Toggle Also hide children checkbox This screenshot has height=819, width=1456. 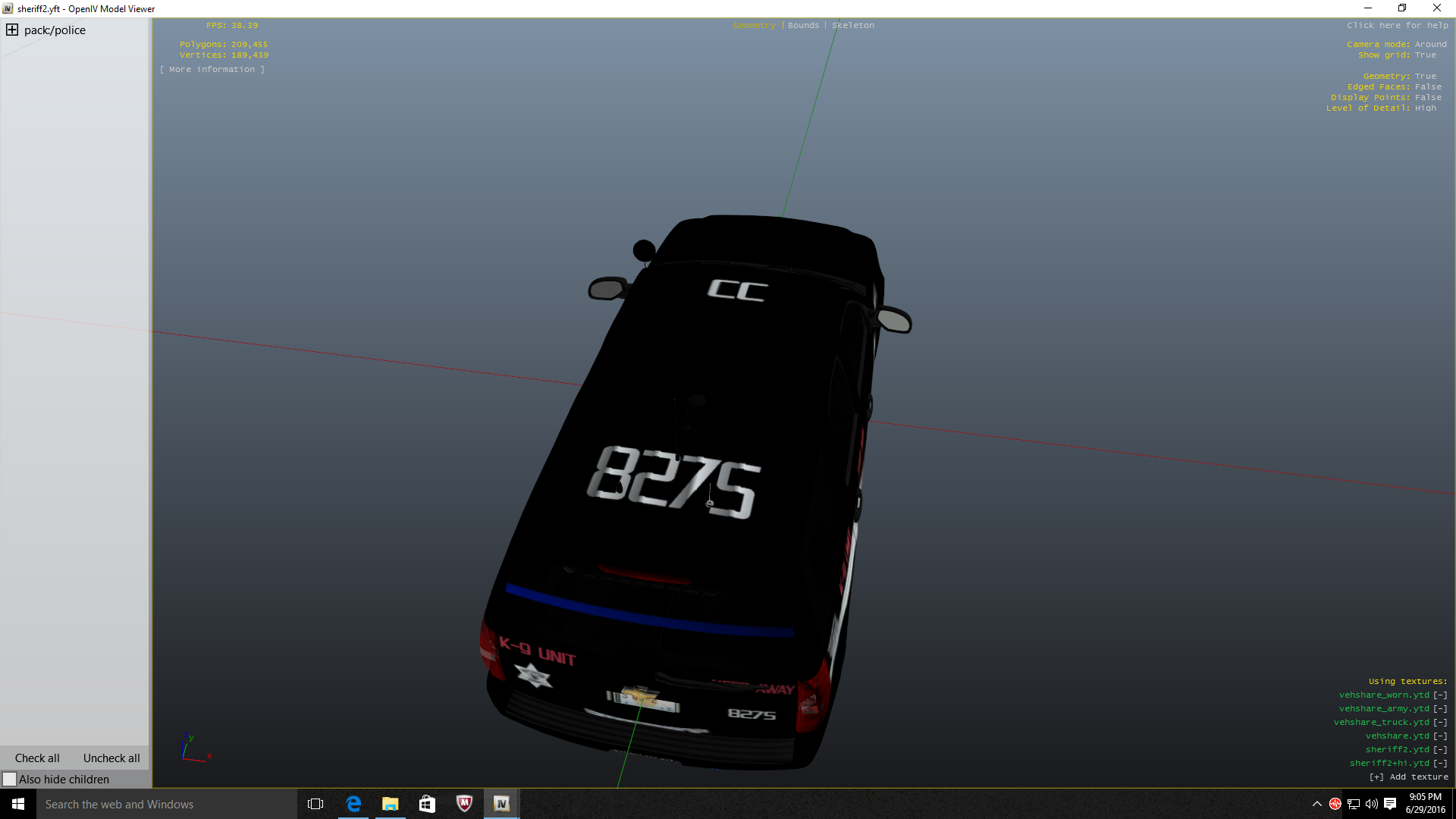pos(10,779)
